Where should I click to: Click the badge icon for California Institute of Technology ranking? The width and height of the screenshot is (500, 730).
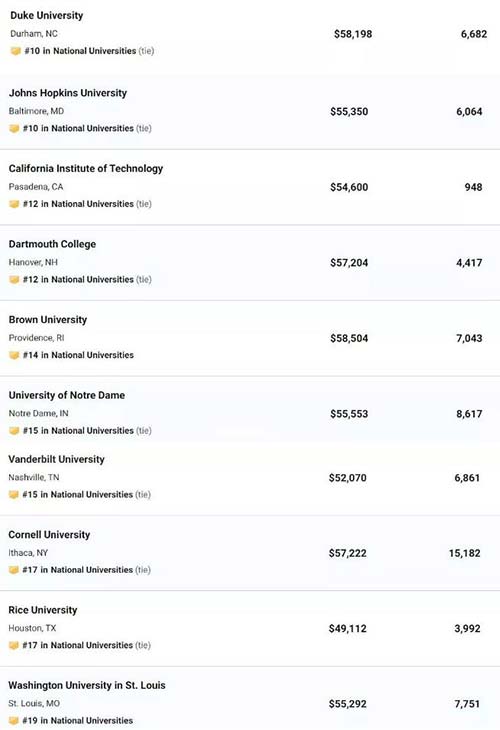14,204
